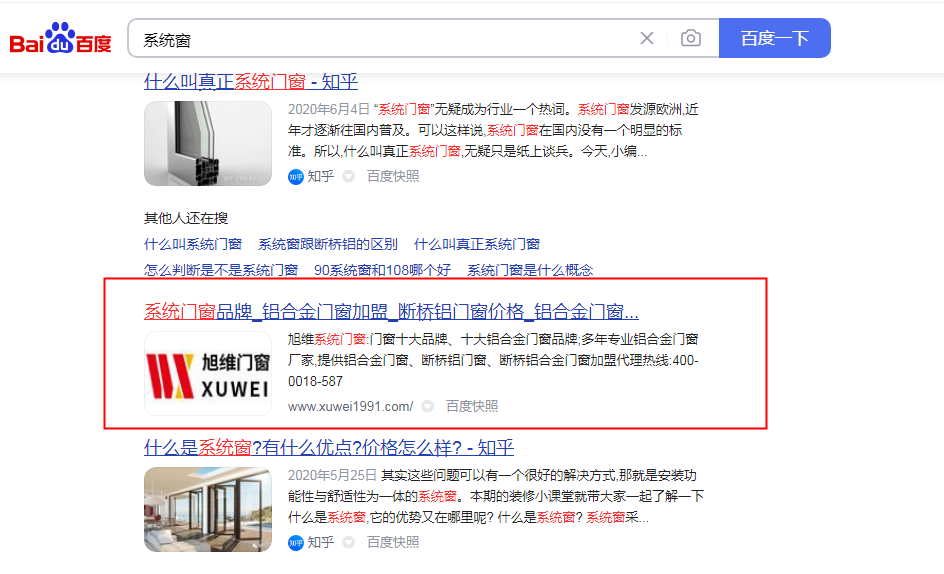
Task: Select related search 怎么判断是不是系统门窗
Action: coord(221,270)
